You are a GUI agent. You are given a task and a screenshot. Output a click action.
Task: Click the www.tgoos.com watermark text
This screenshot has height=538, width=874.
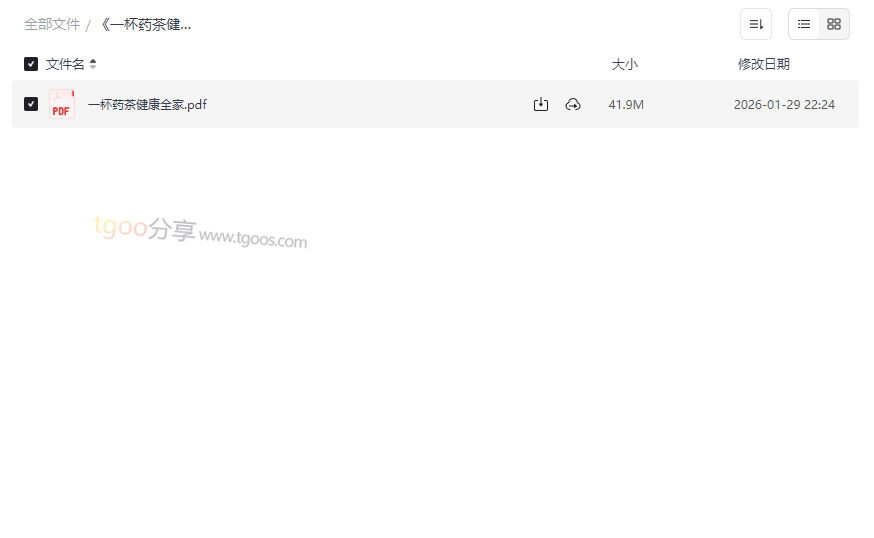coord(253,238)
